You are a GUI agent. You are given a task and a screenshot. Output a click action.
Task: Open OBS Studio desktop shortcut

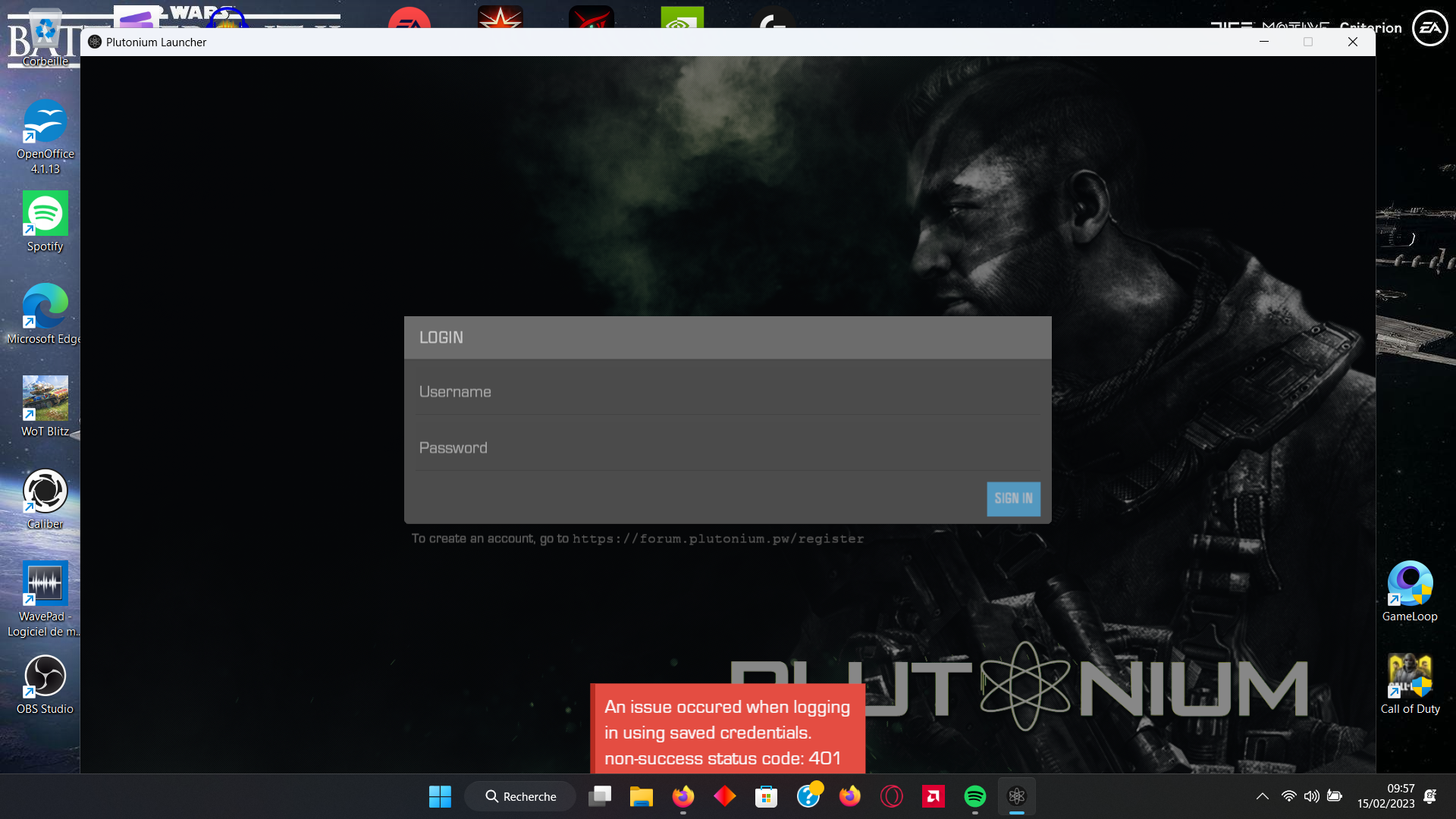[45, 684]
